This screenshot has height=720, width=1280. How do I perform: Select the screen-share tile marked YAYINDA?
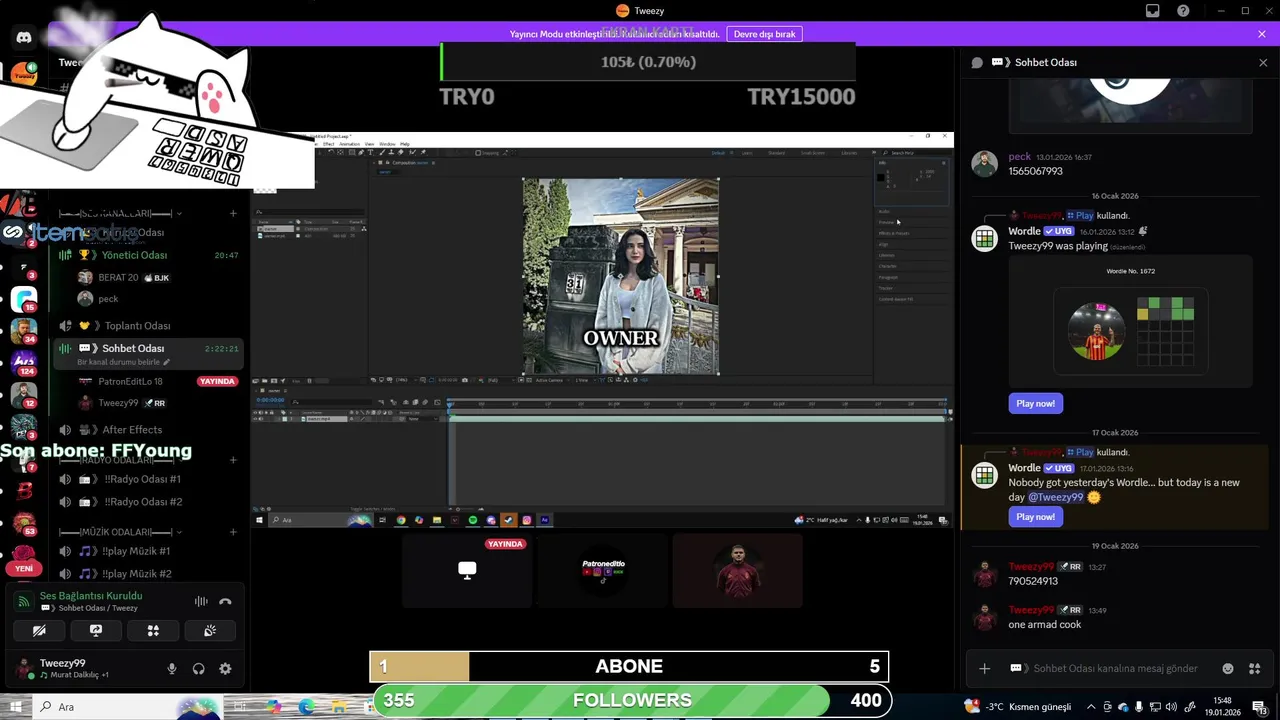click(x=467, y=570)
